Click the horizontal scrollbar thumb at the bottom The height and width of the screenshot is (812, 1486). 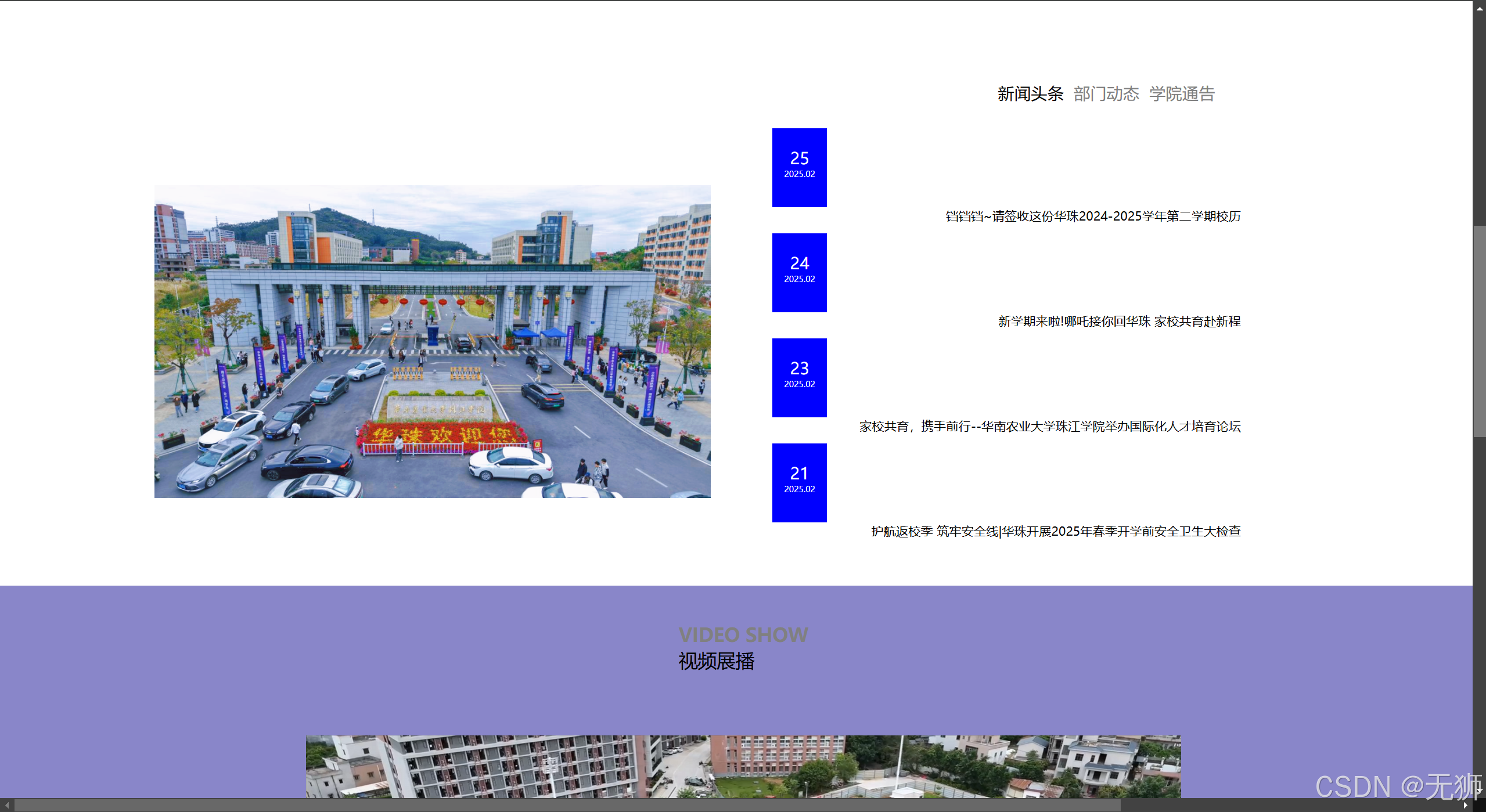(x=566, y=806)
